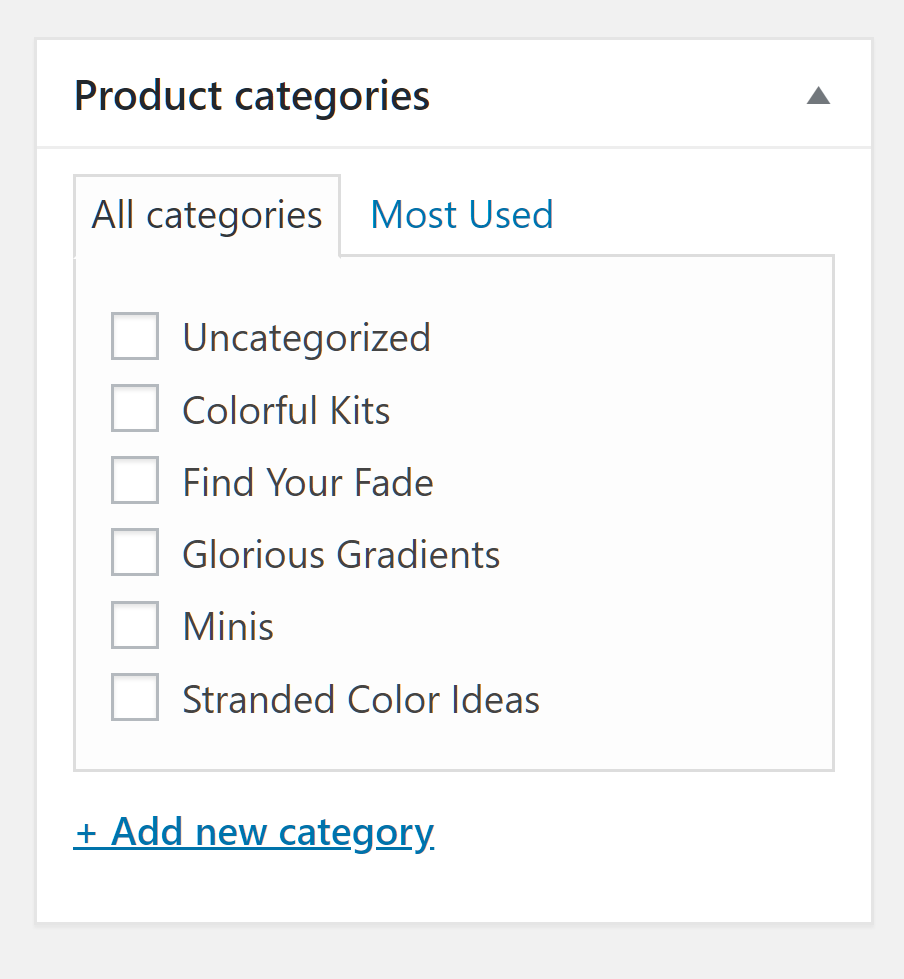Check the Stranded Color Ideas checkbox
The width and height of the screenshot is (904, 979).
pyautogui.click(x=135, y=698)
